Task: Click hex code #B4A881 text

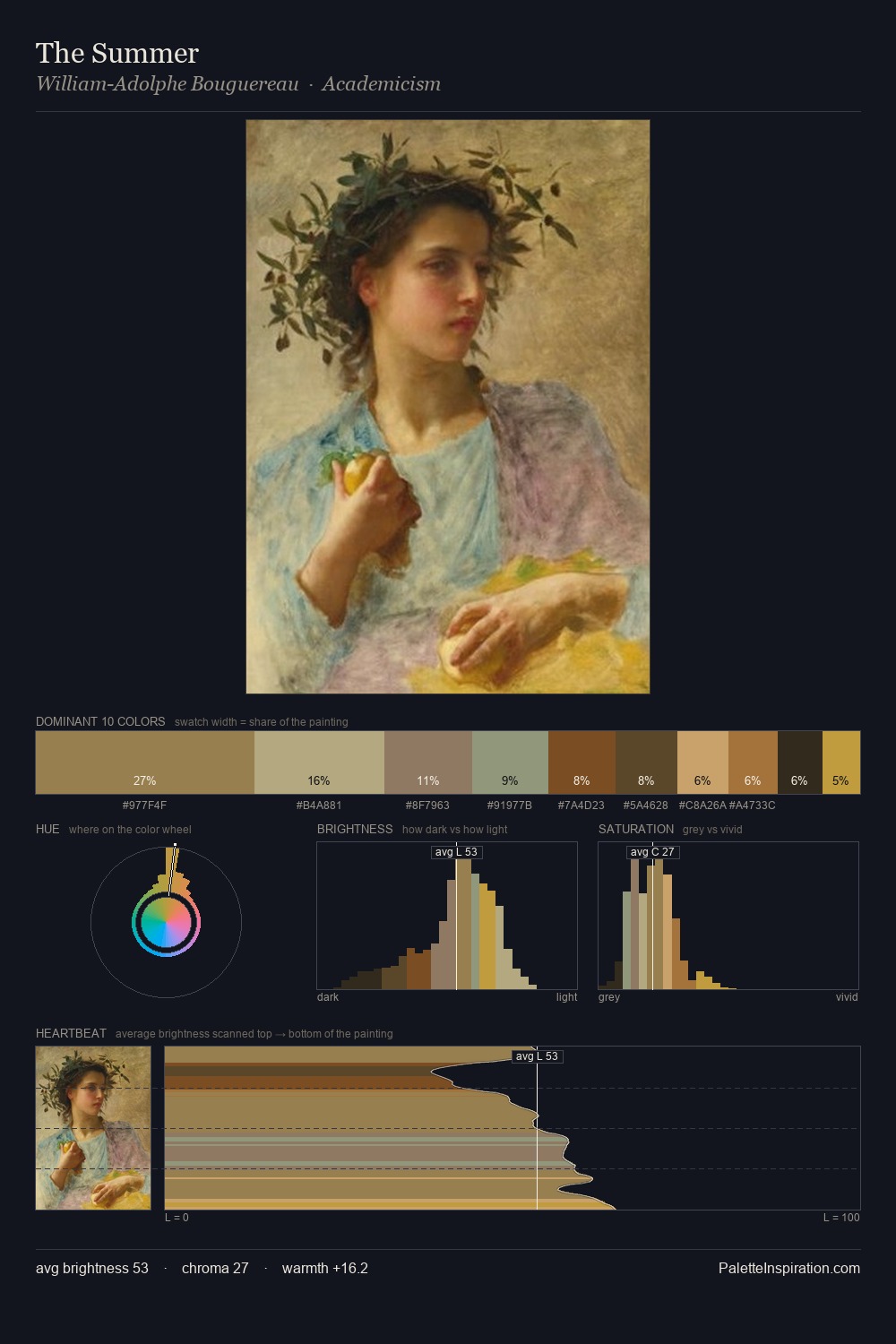Action: (319, 806)
